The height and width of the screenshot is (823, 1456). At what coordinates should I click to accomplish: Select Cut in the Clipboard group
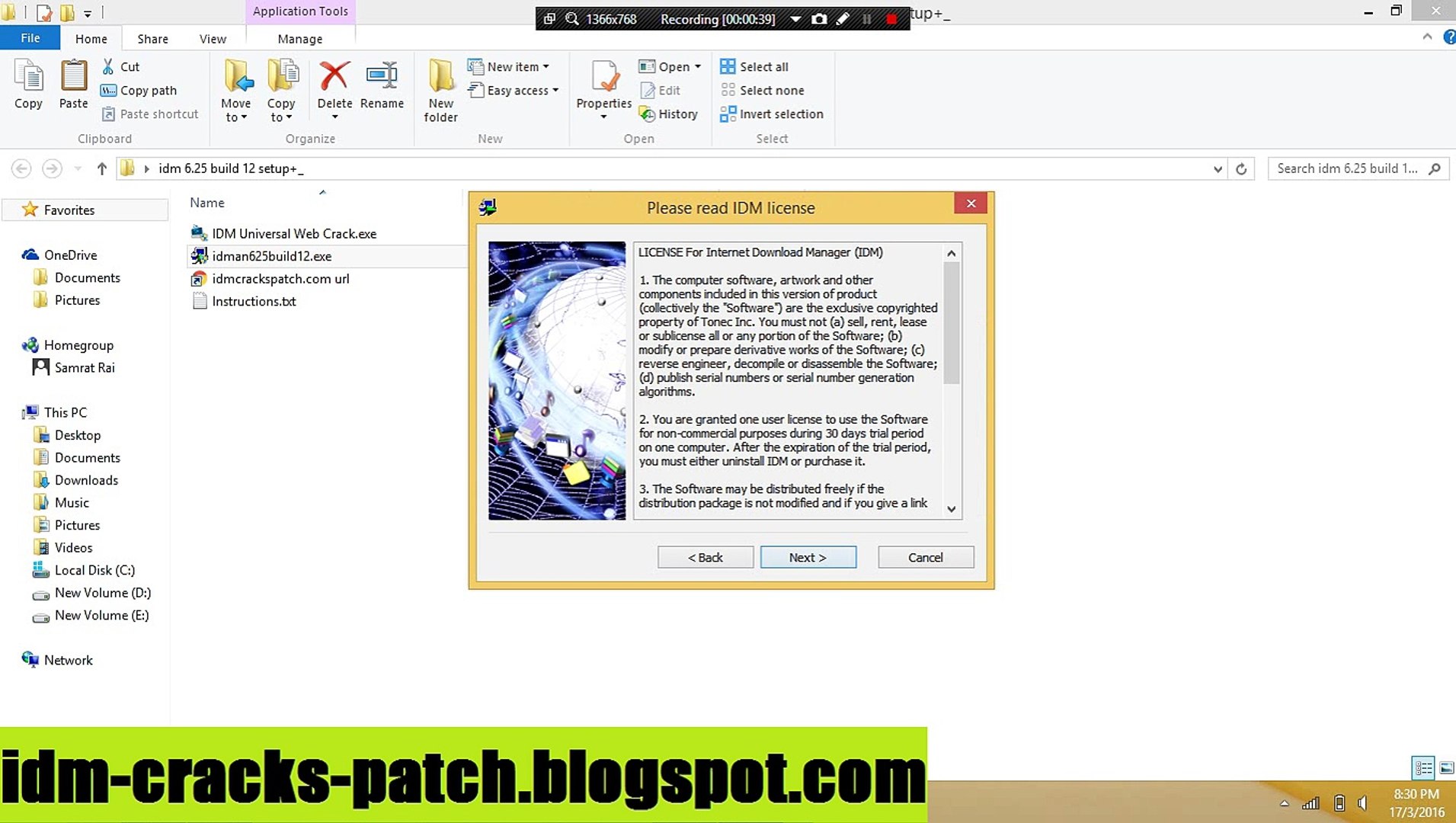click(x=120, y=67)
